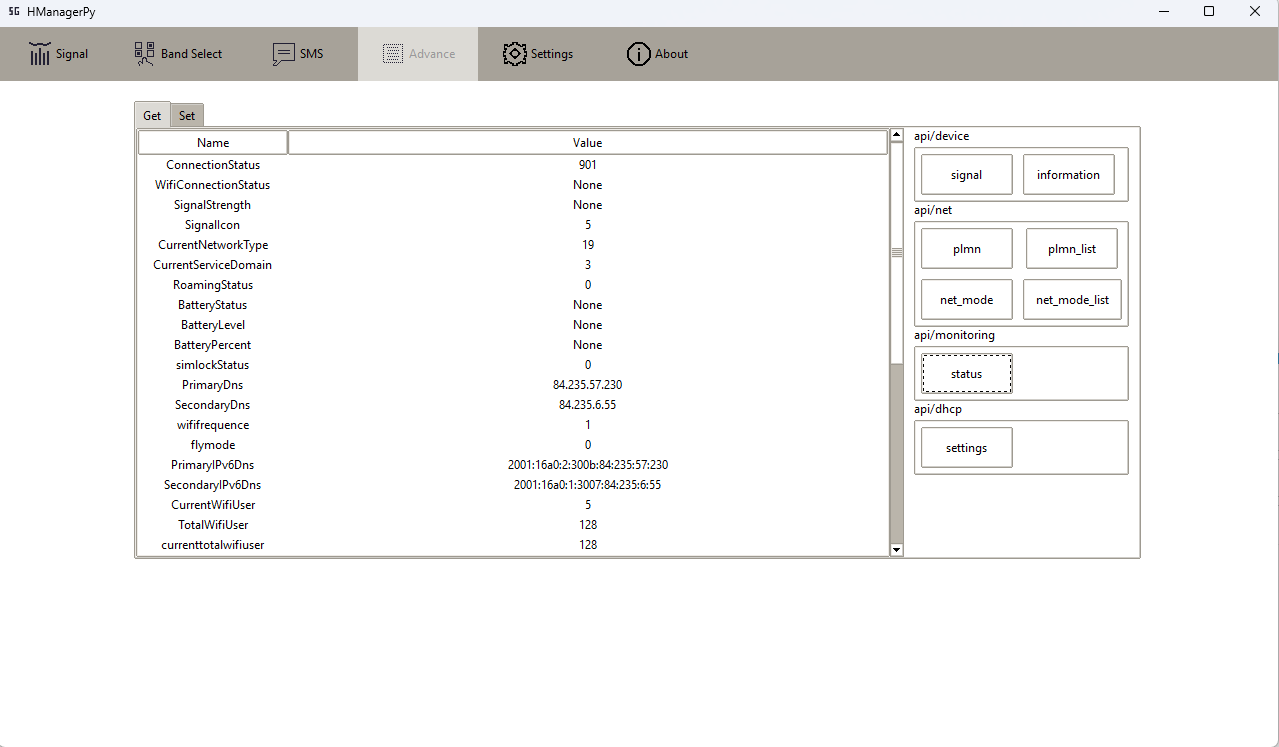1279x747 pixels.
Task: Click the Name column header
Action: tap(213, 143)
